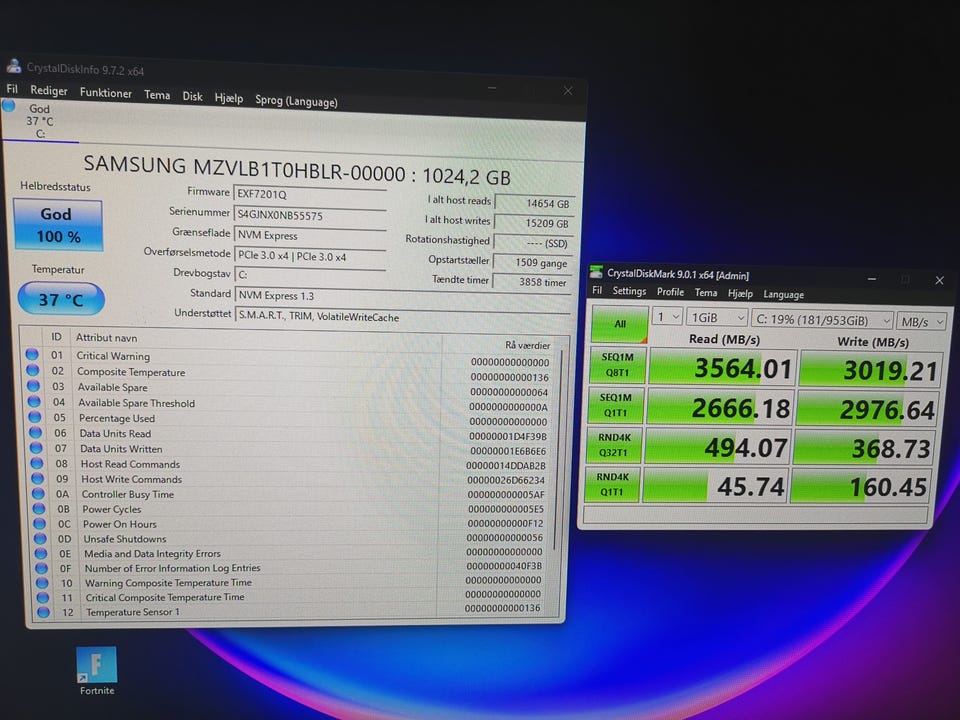This screenshot has width=960, height=720.
Task: Close the CrystalDiskMark window
Action: coord(939,280)
